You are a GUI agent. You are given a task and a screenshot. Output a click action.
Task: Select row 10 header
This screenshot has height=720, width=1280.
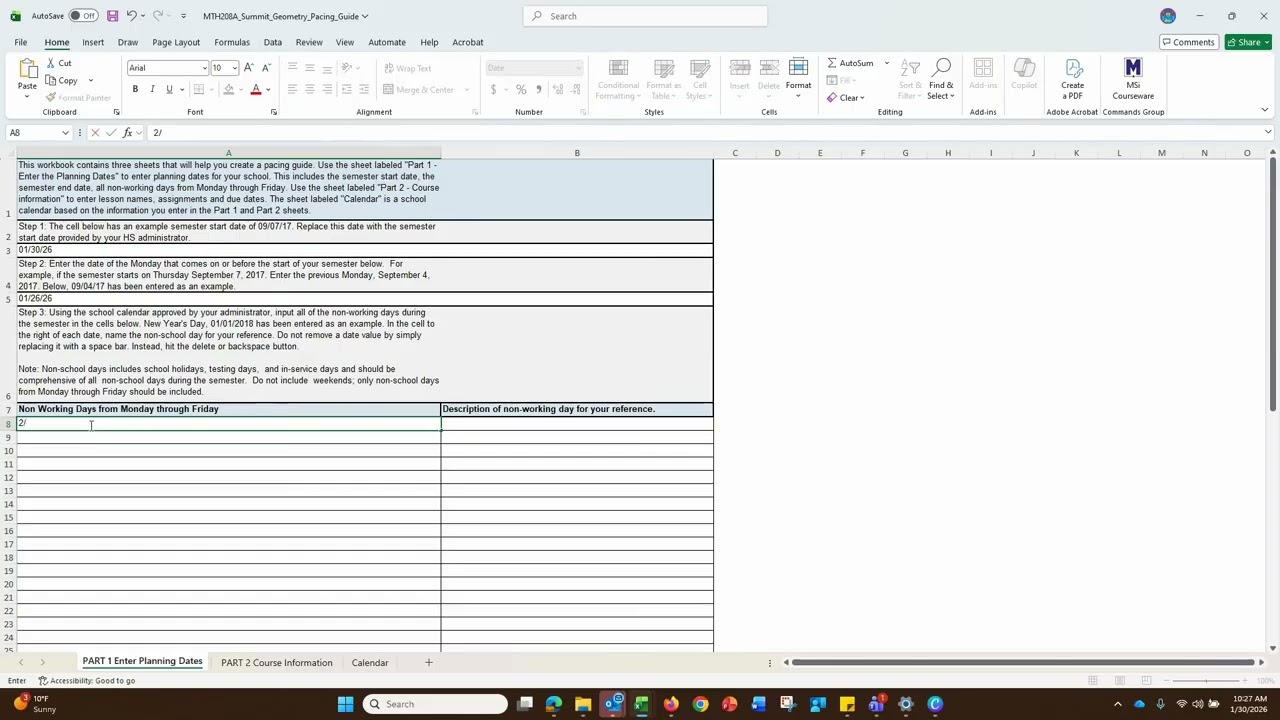click(8, 451)
